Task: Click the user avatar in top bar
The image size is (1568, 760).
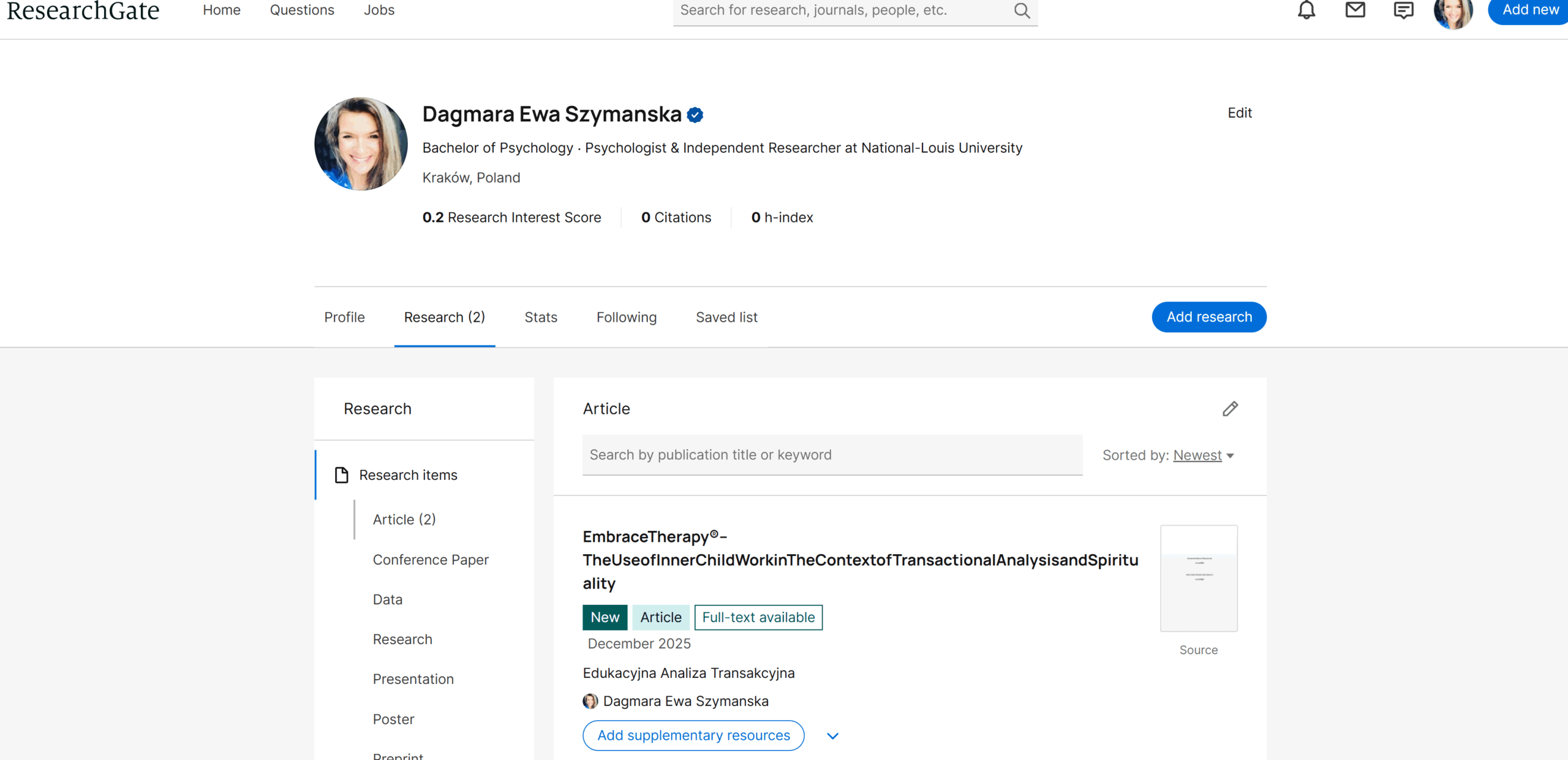Action: coord(1453,12)
